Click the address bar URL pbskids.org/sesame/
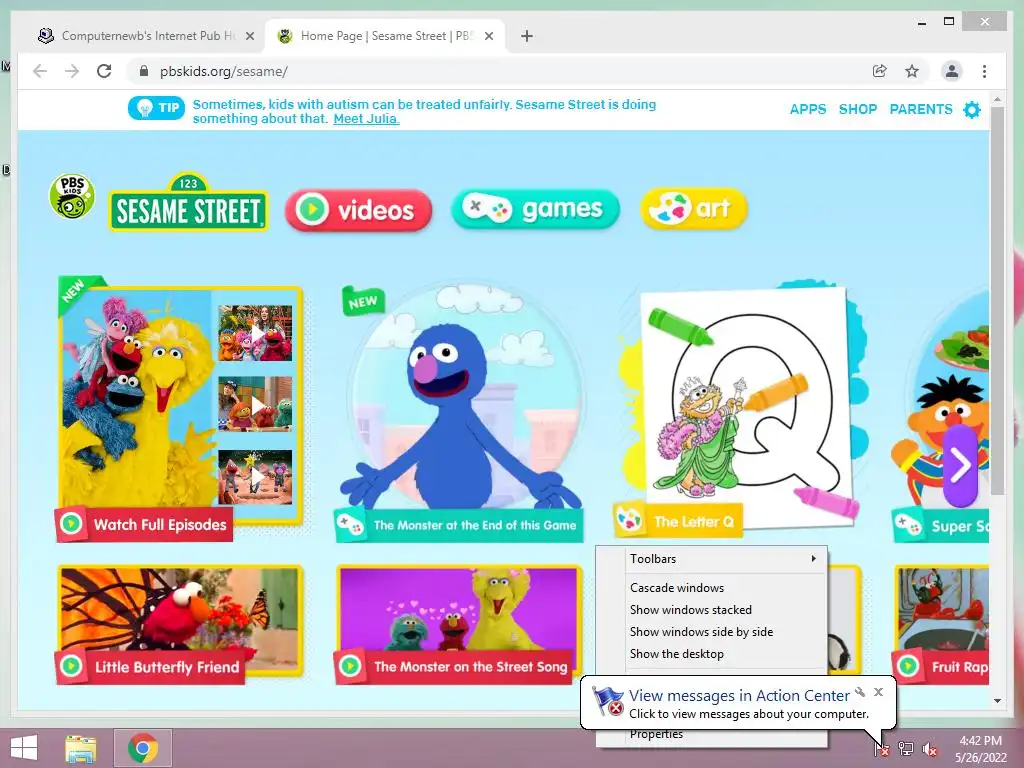This screenshot has width=1024, height=768. tap(223, 71)
